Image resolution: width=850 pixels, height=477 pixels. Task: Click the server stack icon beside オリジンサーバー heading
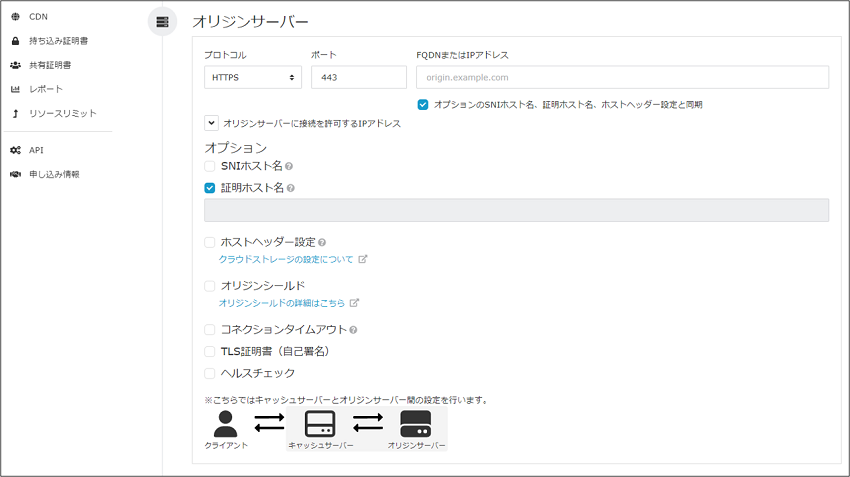pyautogui.click(x=162, y=21)
